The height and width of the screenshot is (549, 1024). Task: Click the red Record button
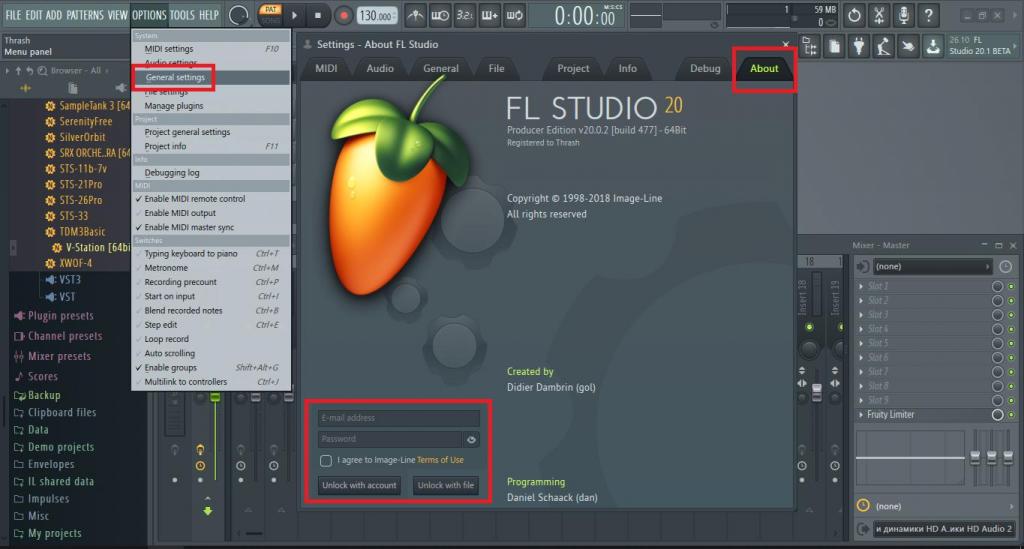(x=344, y=15)
